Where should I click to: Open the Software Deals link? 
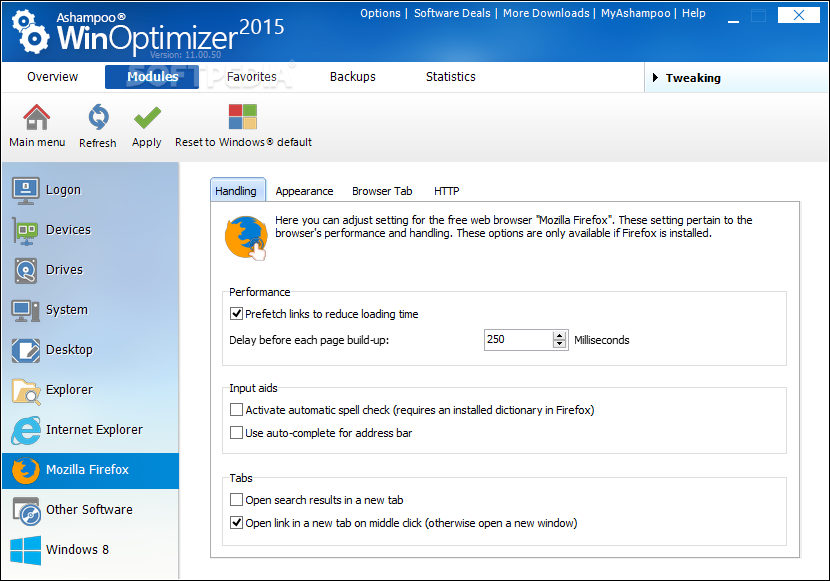click(452, 13)
